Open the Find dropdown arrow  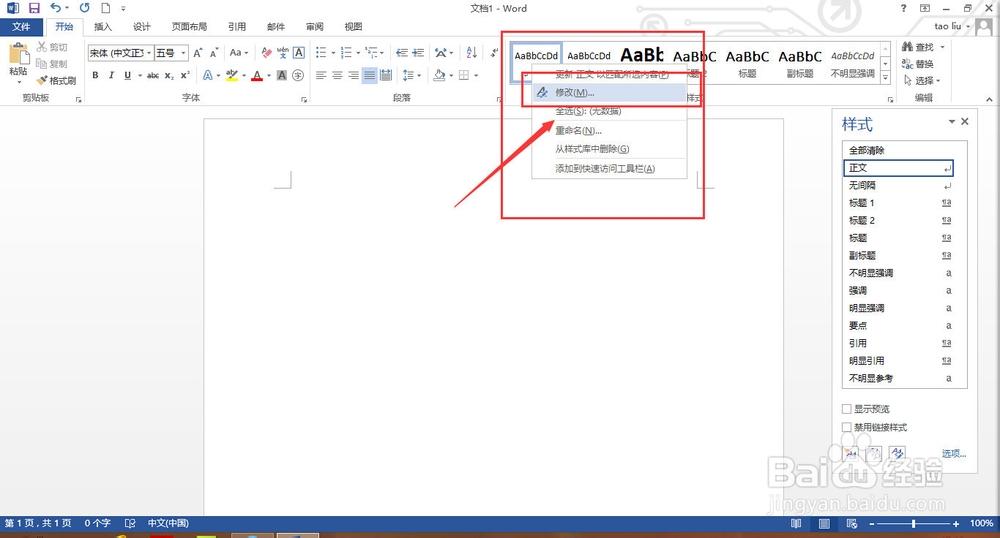pyautogui.click(x=943, y=47)
